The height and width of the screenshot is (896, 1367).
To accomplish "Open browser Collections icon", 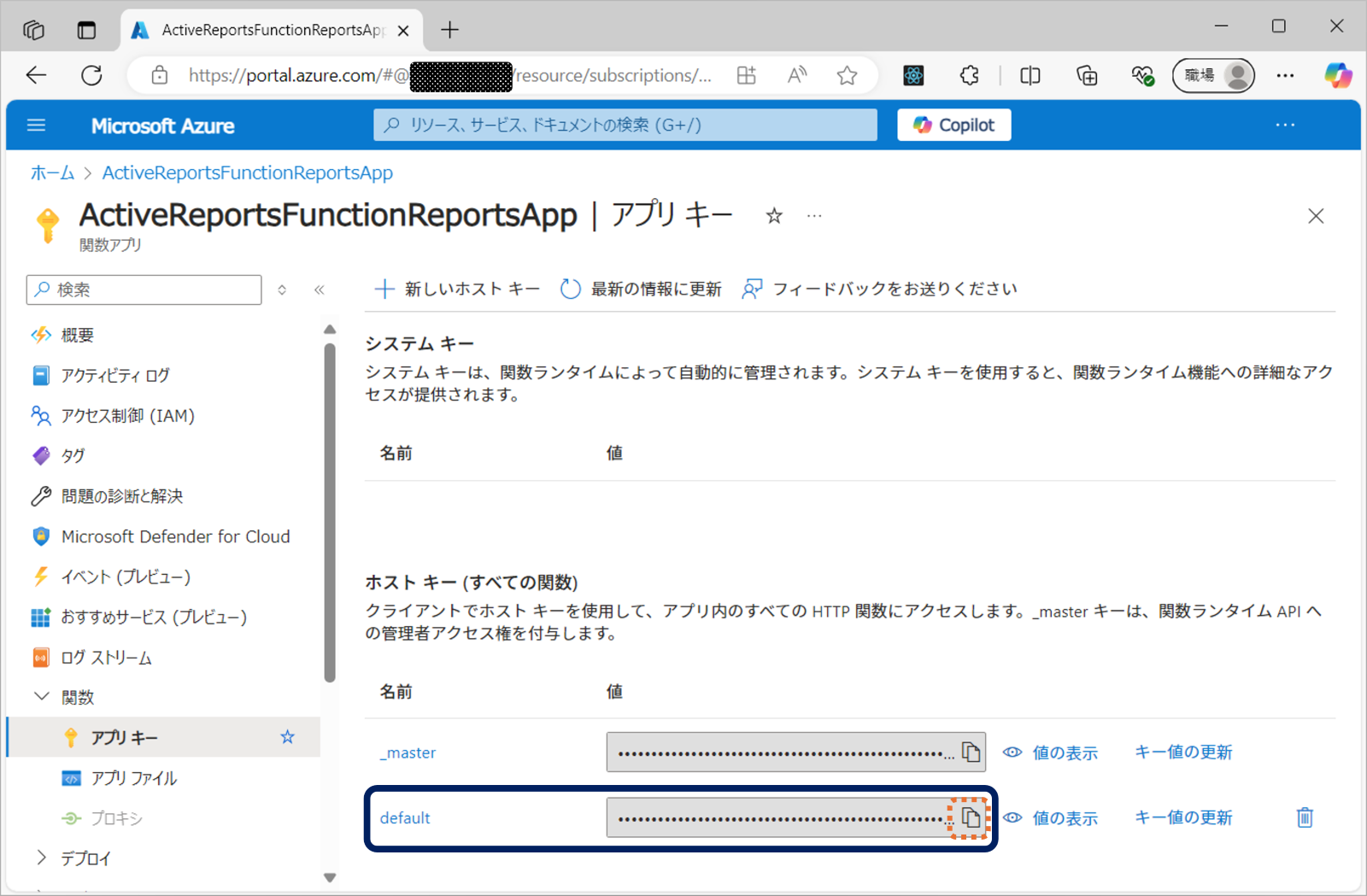I will pos(1087,75).
